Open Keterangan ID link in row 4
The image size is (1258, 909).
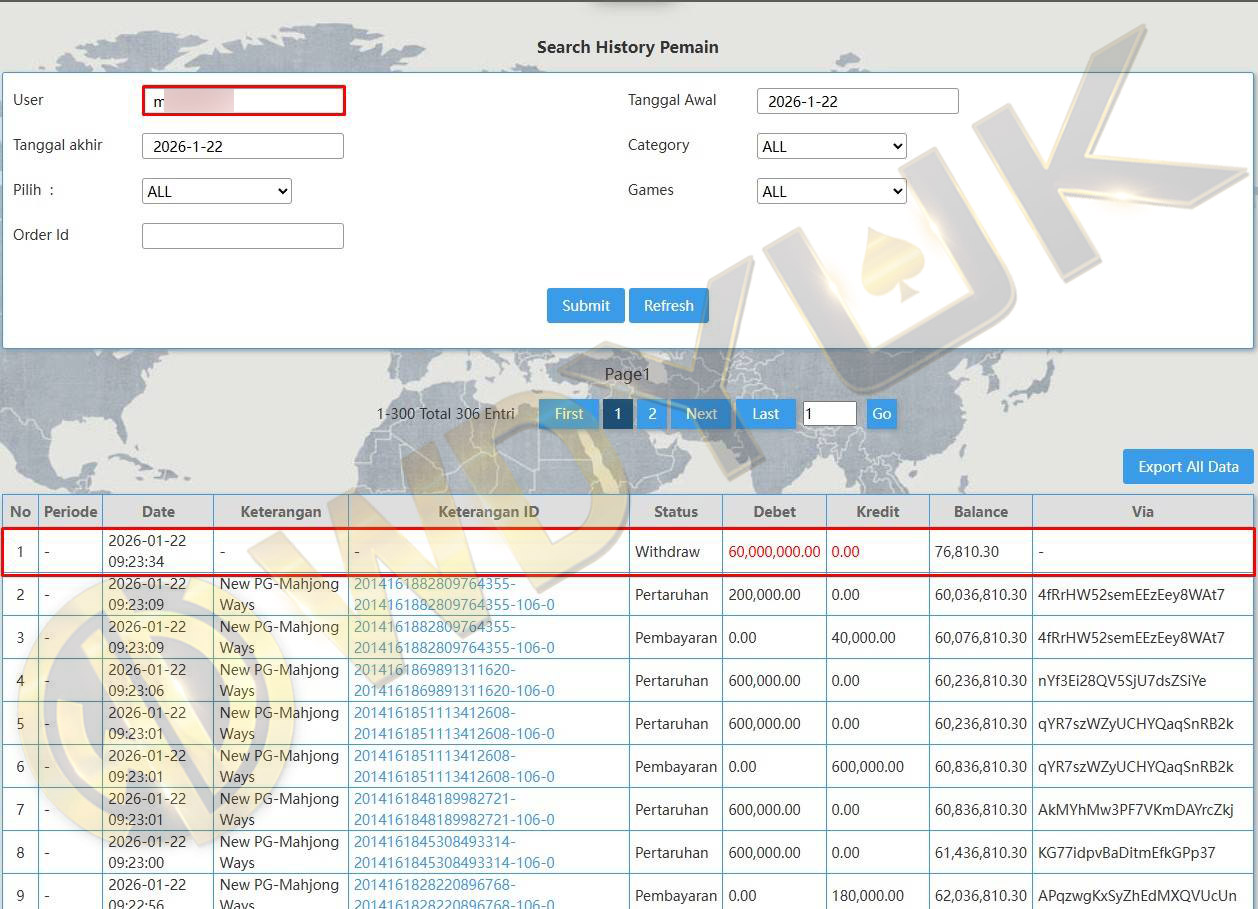[453, 680]
